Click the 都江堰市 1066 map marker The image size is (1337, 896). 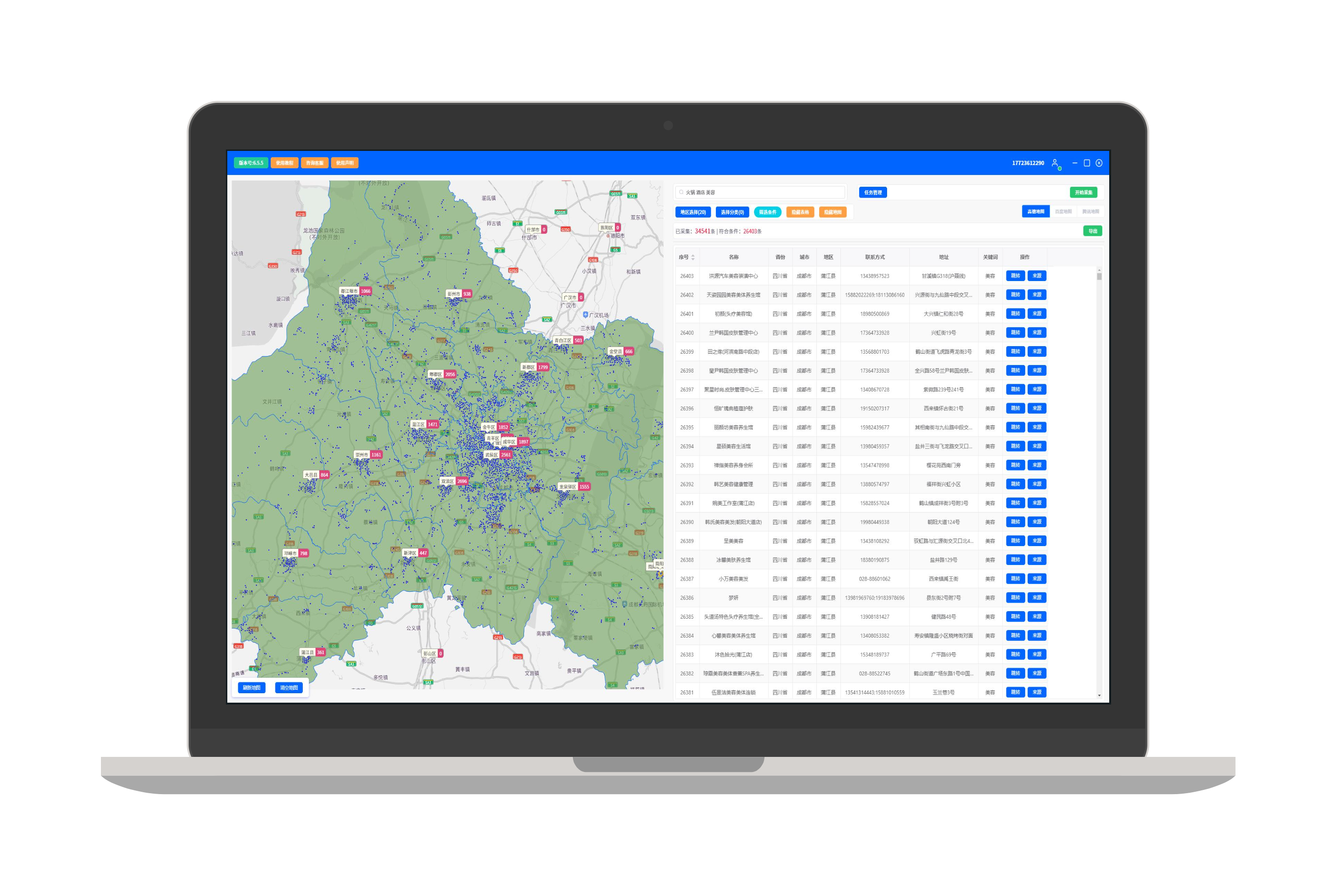coord(356,291)
